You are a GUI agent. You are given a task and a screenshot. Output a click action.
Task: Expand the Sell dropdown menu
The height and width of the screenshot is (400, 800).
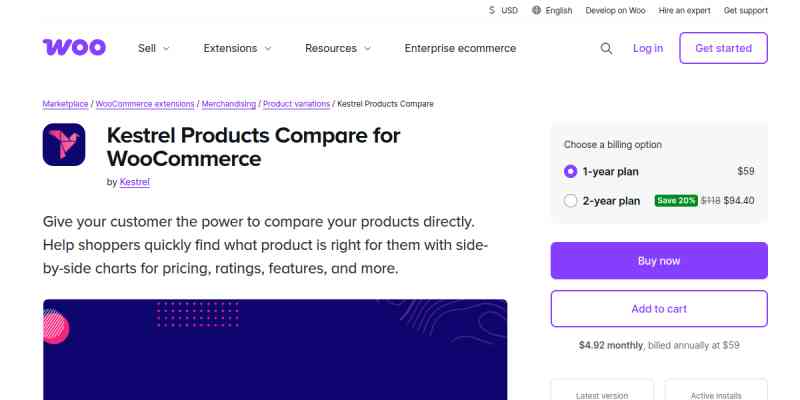click(x=153, y=48)
